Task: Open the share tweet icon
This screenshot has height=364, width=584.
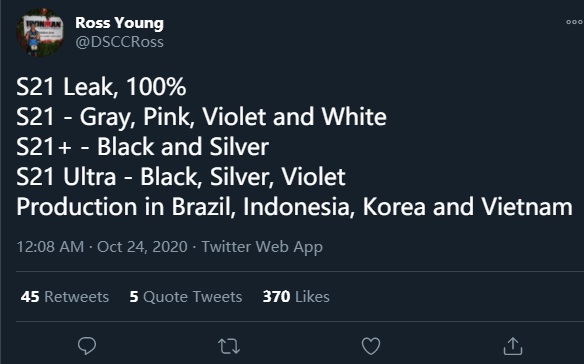Action: [x=513, y=346]
